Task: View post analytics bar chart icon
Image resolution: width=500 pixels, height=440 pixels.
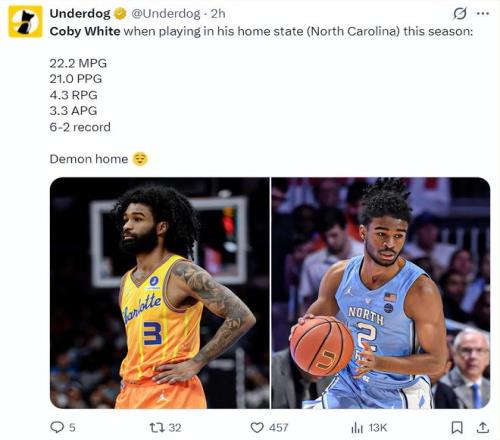Action: (357, 428)
